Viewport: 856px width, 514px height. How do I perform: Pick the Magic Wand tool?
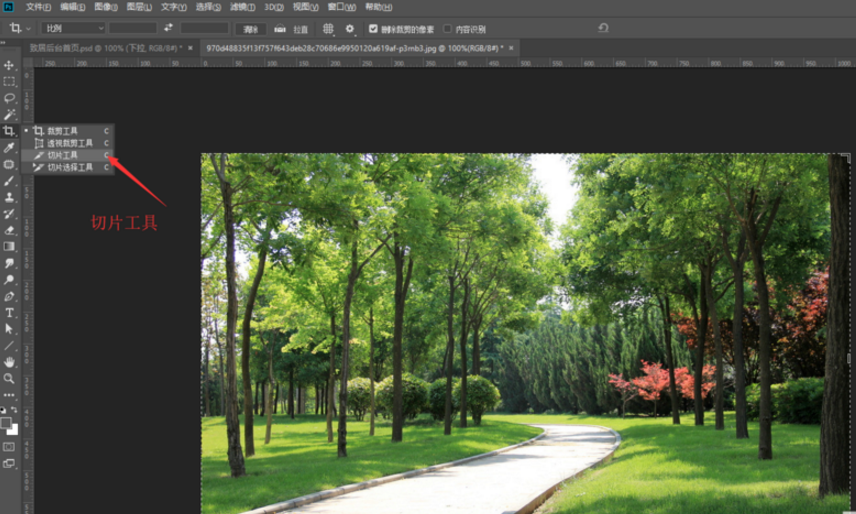tap(9, 115)
